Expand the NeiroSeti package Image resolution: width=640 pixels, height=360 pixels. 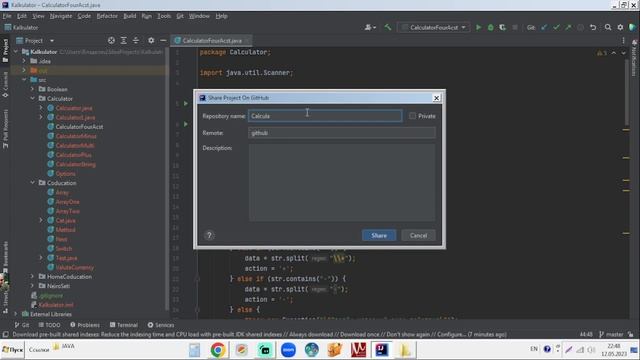click(x=33, y=286)
